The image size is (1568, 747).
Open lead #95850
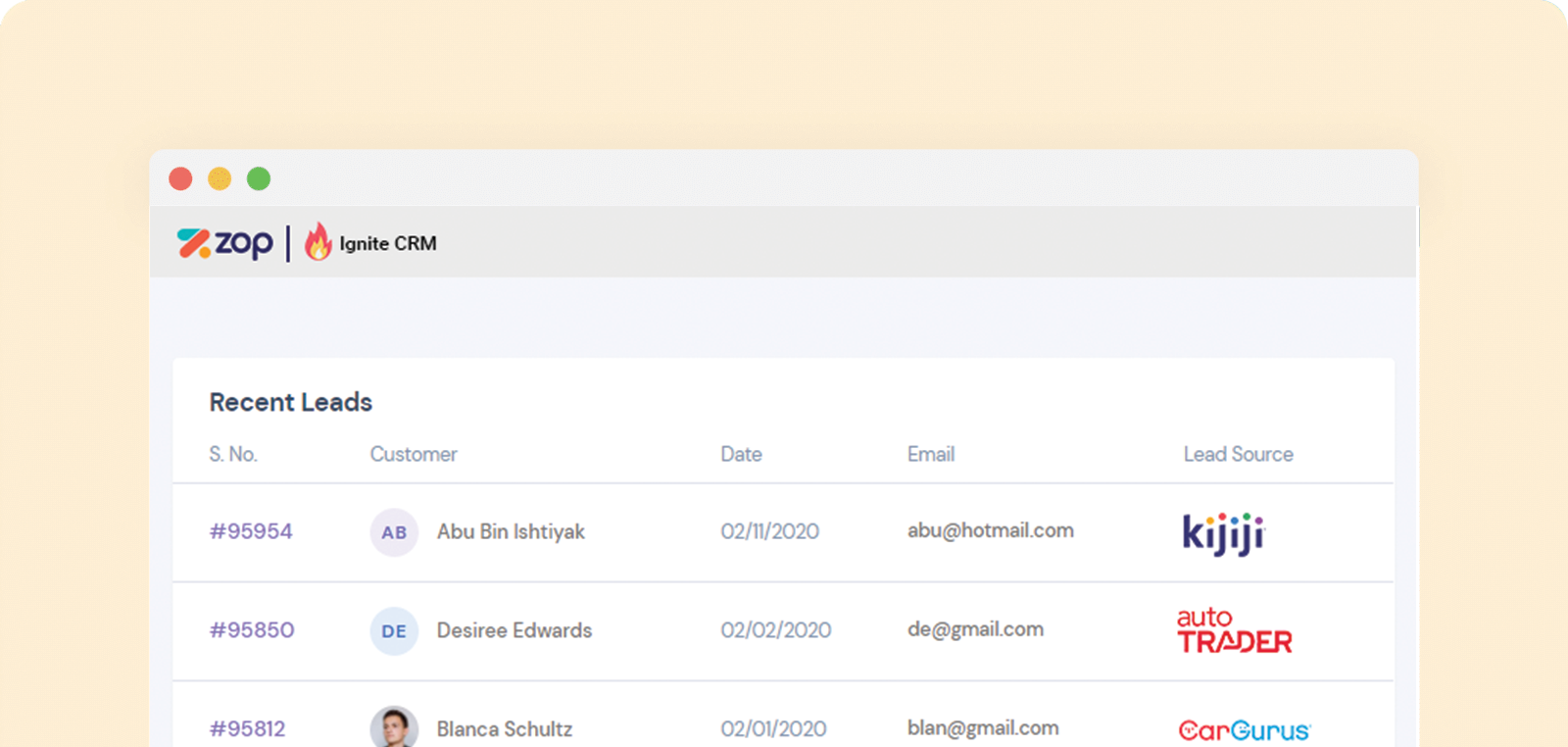[252, 630]
